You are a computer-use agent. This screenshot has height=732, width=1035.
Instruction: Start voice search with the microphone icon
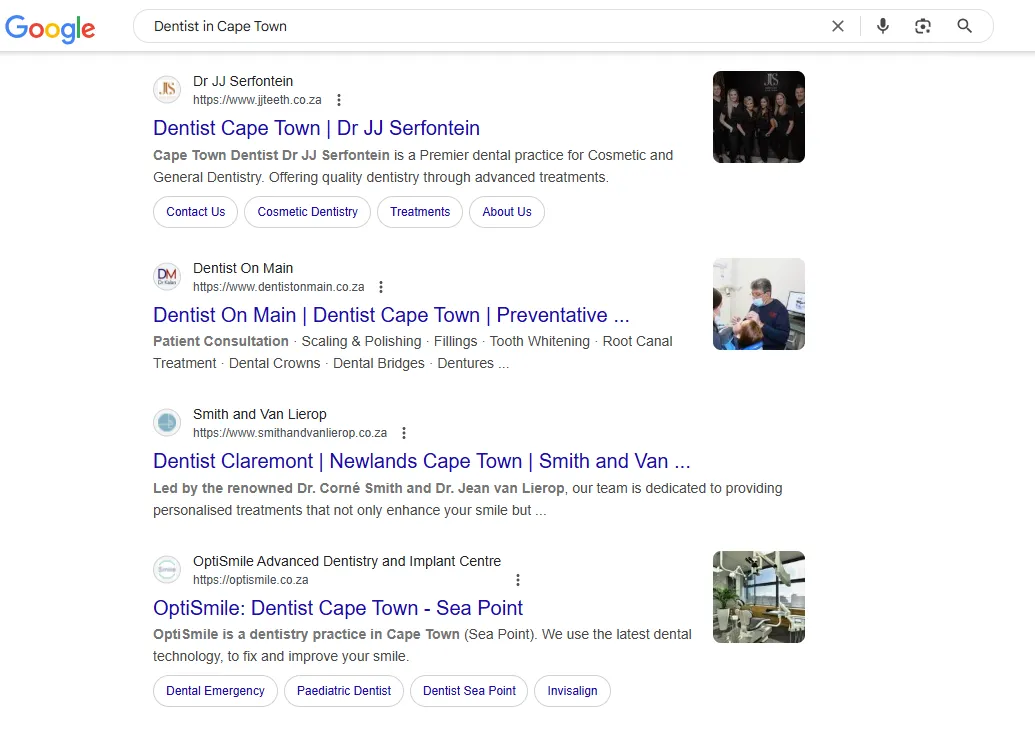883,26
